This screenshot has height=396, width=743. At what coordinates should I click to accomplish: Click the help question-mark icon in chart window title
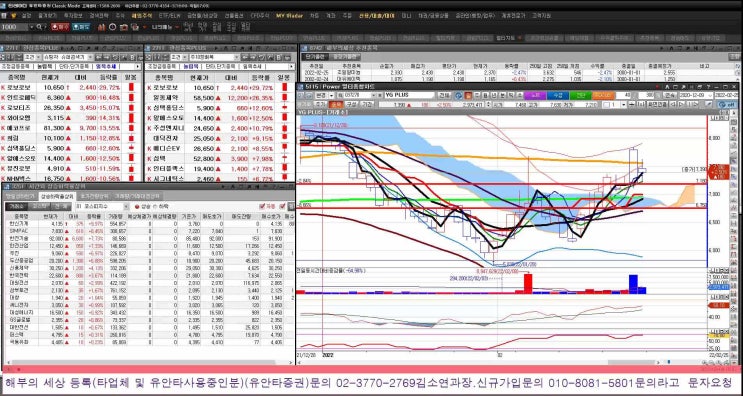click(707, 87)
